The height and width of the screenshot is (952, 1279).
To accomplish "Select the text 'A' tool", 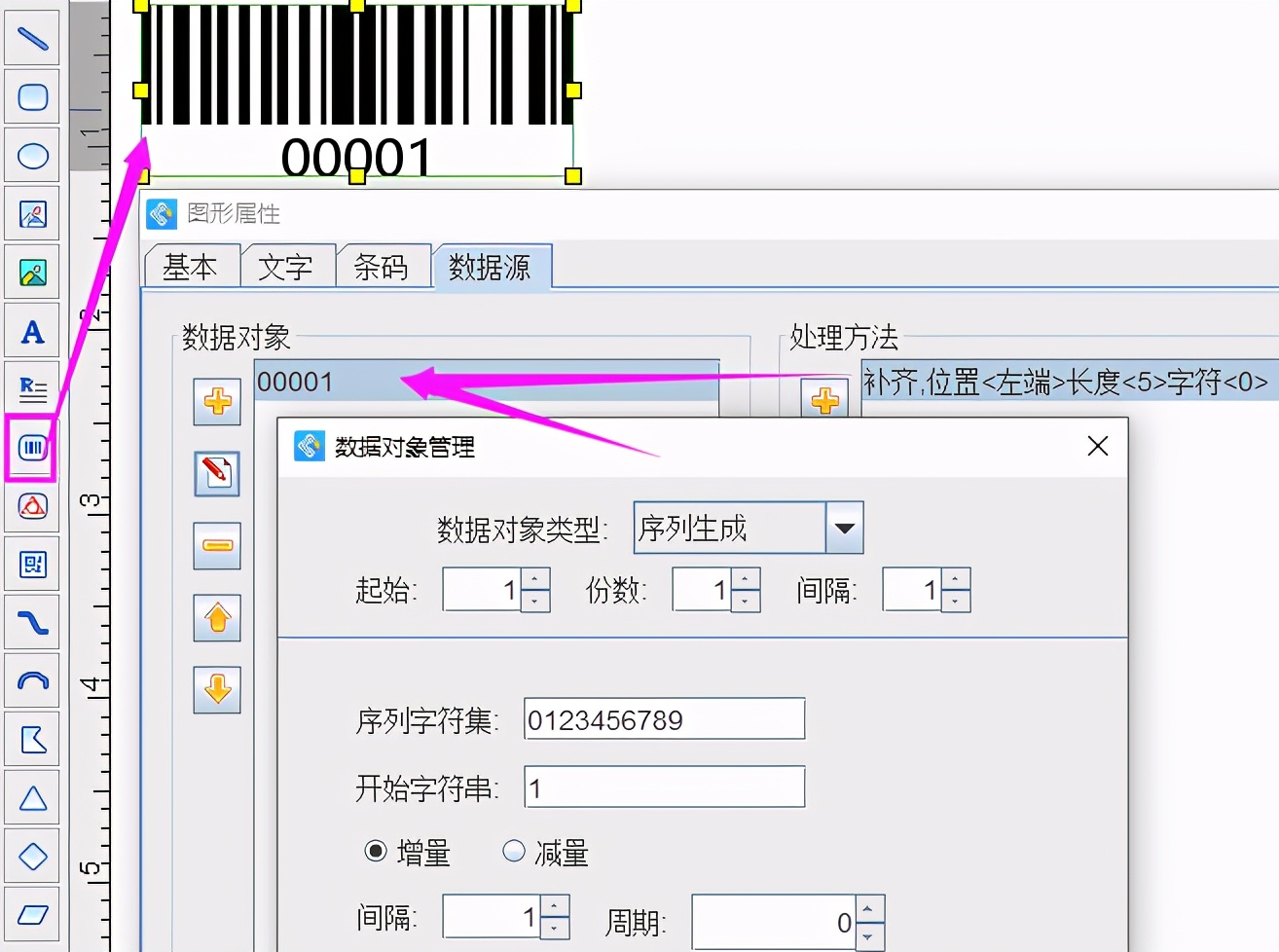I will pyautogui.click(x=32, y=332).
